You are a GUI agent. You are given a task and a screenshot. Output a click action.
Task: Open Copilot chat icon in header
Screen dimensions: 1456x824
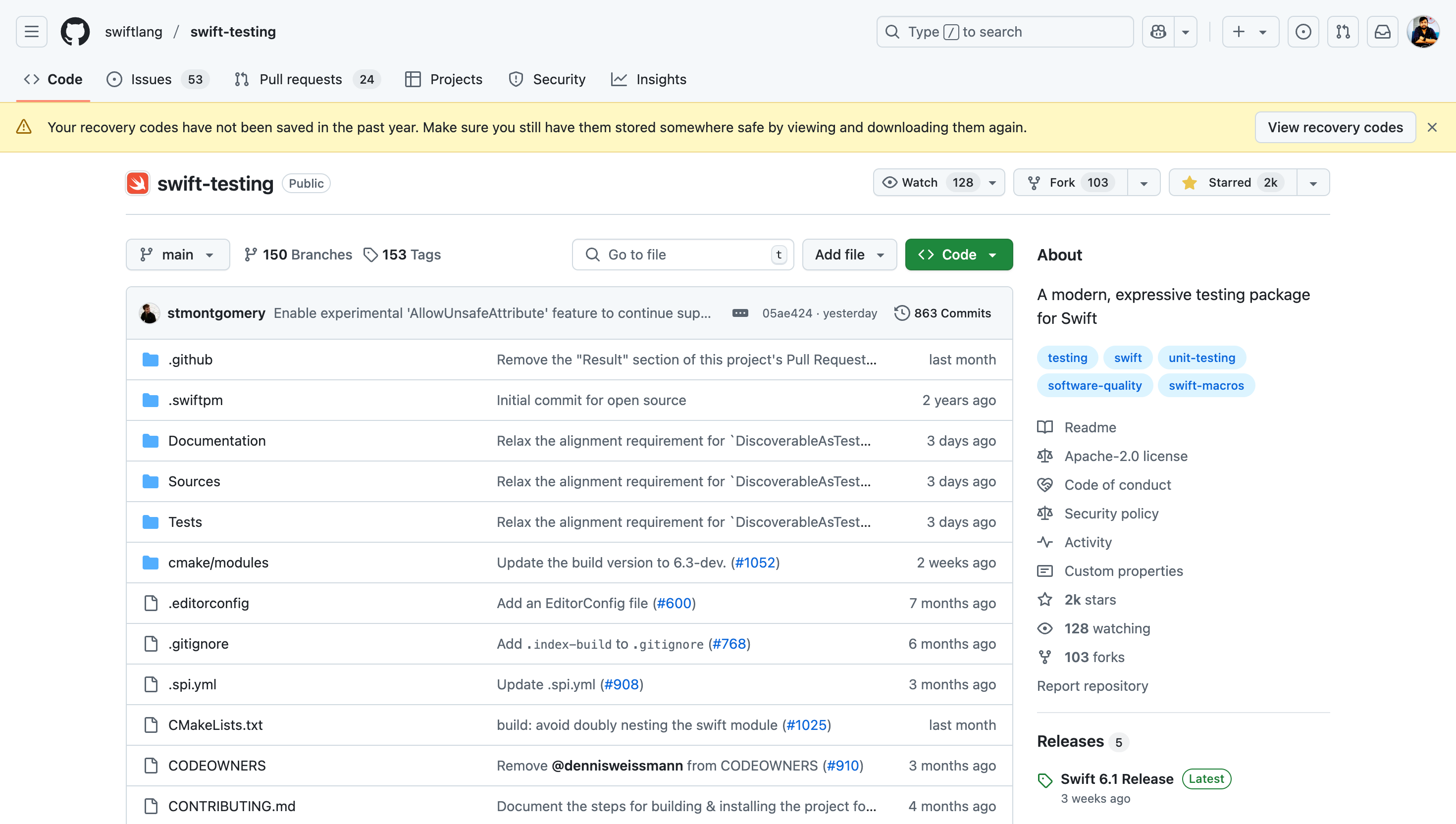point(1158,32)
